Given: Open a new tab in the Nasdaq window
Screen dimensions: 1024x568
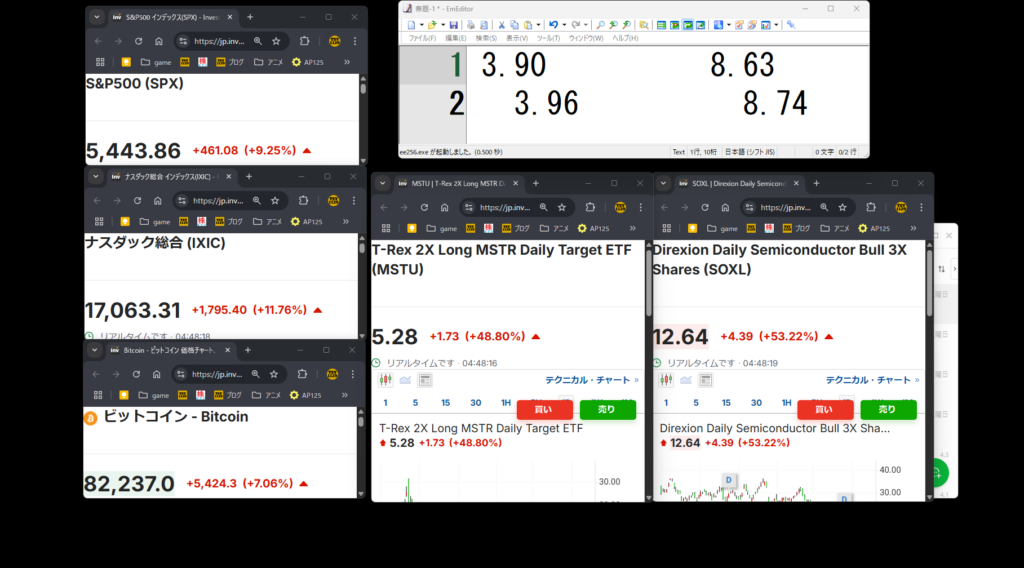Looking at the screenshot, I should (249, 177).
